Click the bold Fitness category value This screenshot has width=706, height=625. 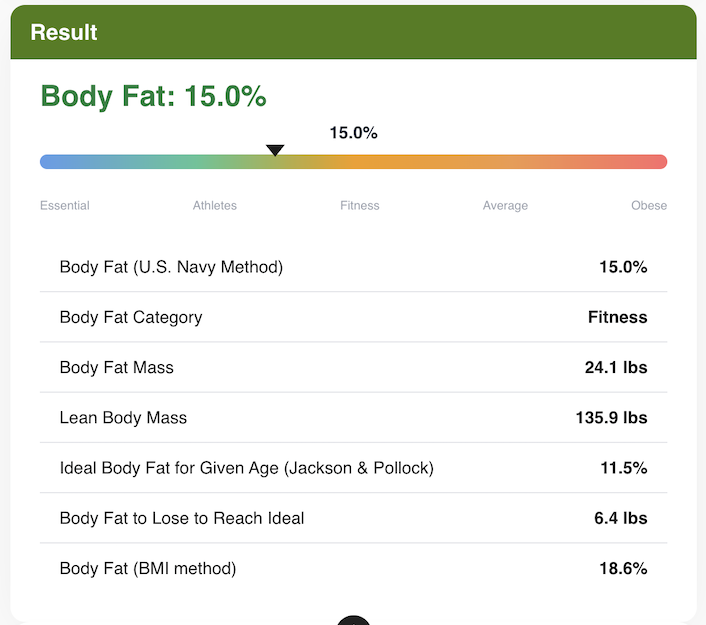point(617,317)
